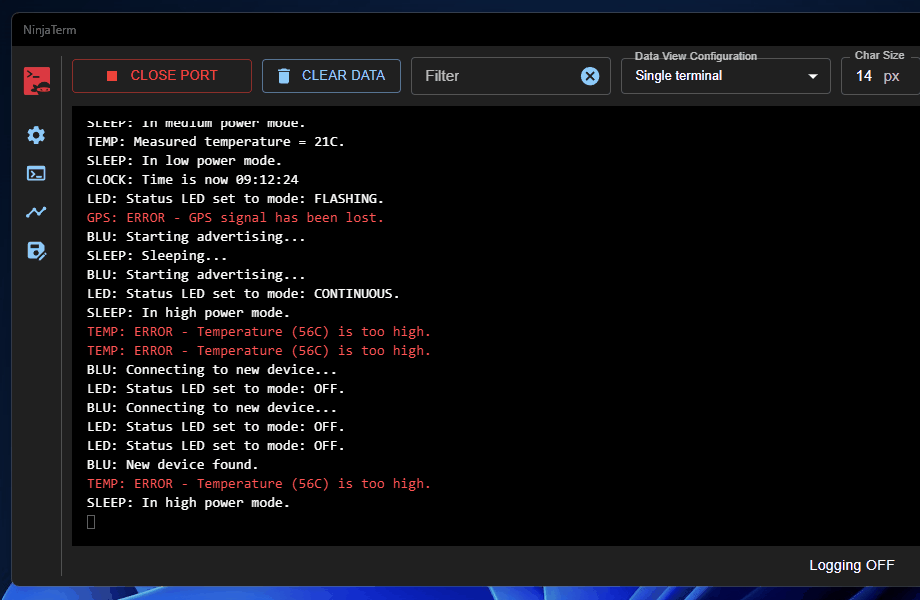This screenshot has width=920, height=600.
Task: Open the logging settings sidebar icon
Action: [36, 251]
